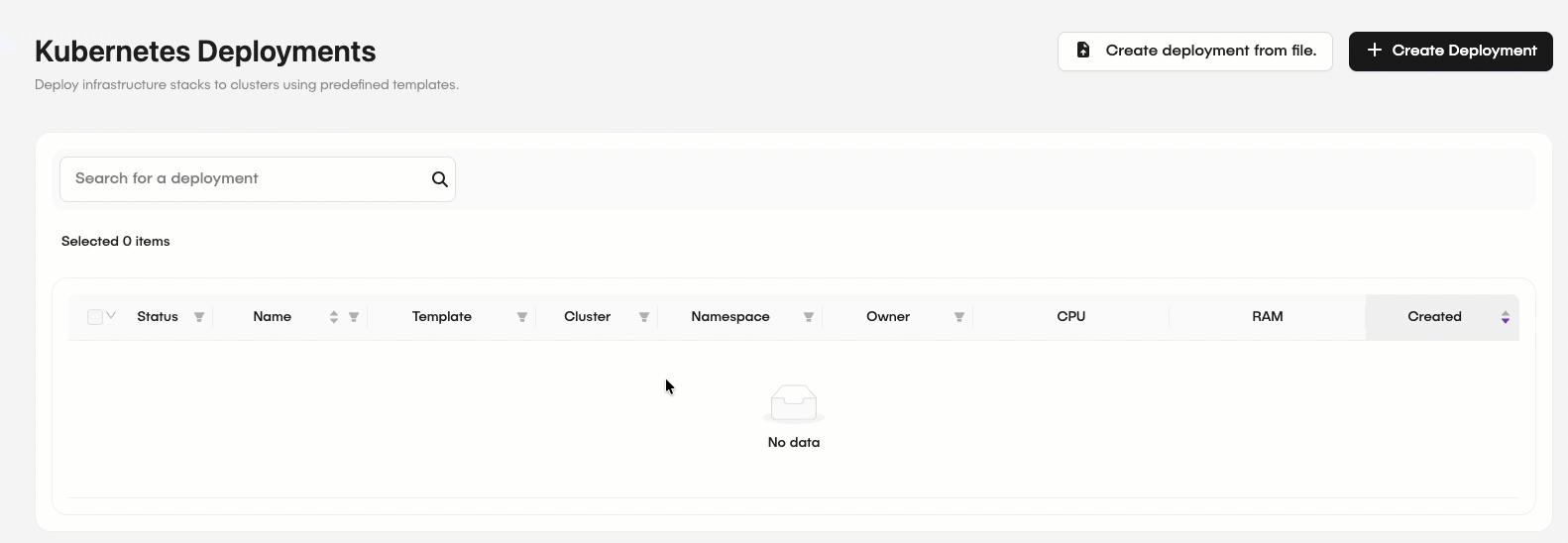Open the Name column filter icon
This screenshot has width=1568, height=543.
354,317
